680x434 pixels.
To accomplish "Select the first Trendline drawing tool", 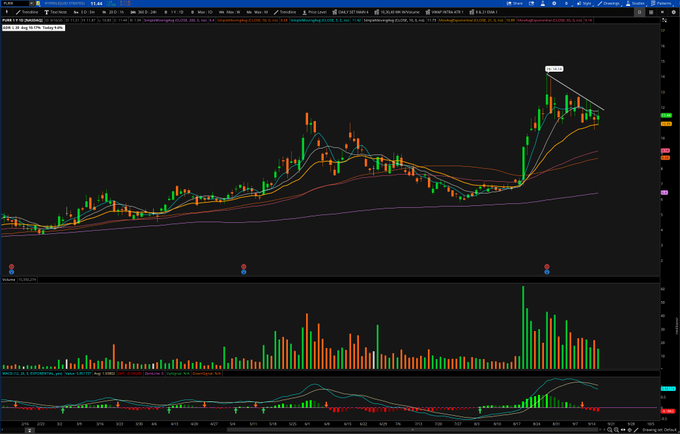I will [x=27, y=12].
